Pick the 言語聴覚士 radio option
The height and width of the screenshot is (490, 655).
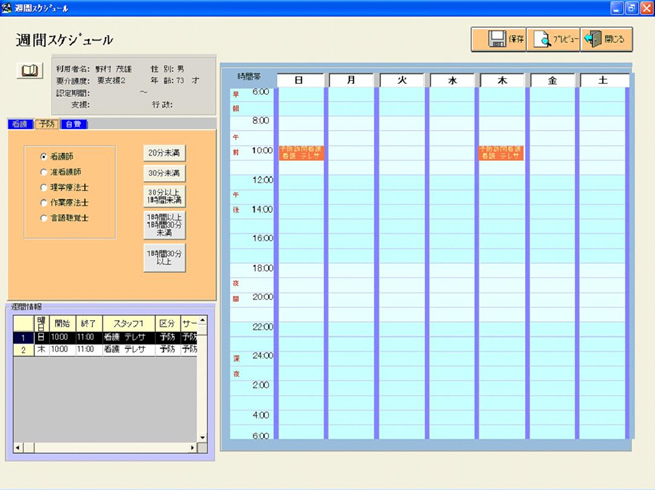tap(44, 217)
